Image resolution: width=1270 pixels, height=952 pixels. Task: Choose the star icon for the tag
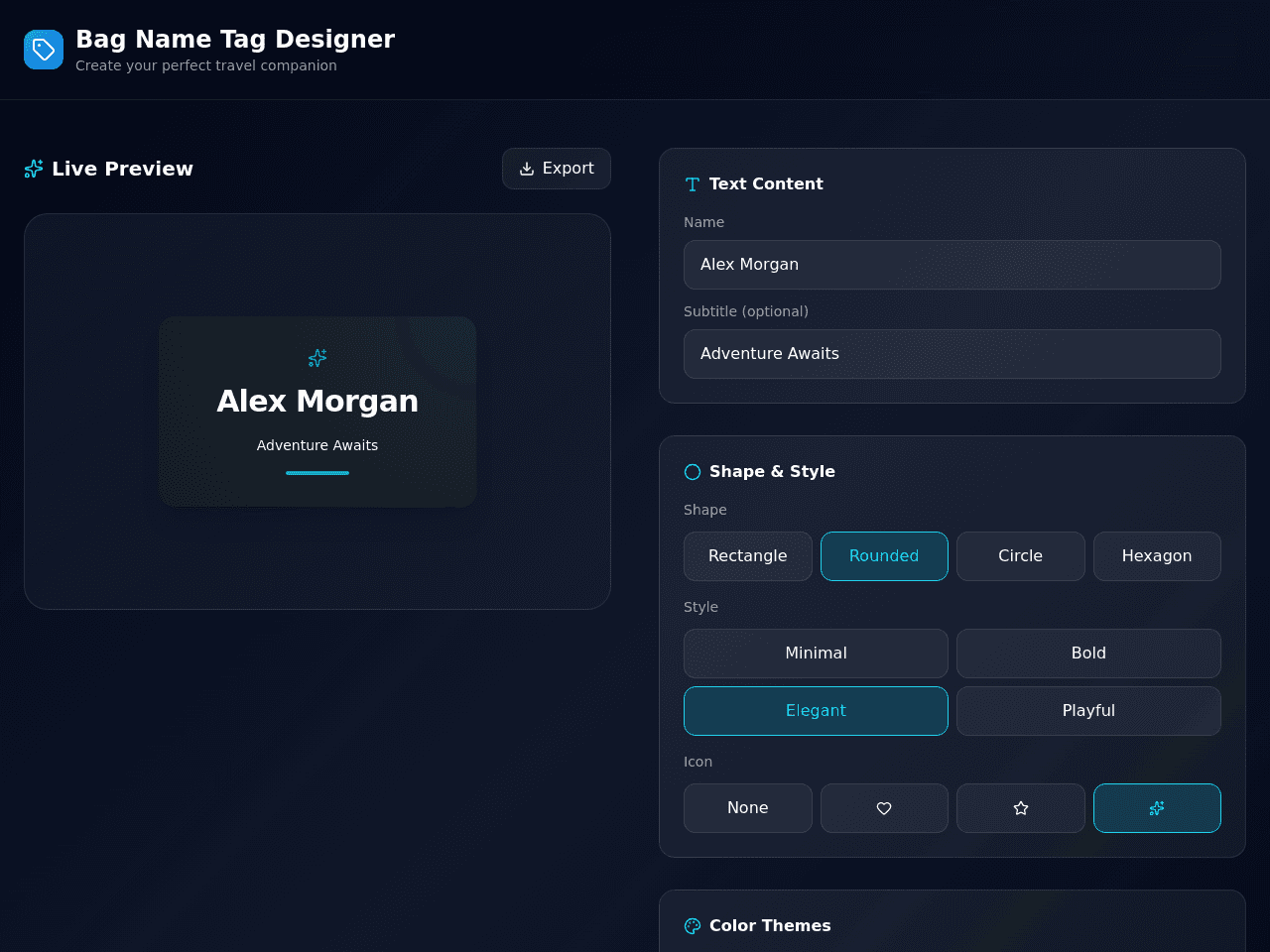tap(1021, 808)
